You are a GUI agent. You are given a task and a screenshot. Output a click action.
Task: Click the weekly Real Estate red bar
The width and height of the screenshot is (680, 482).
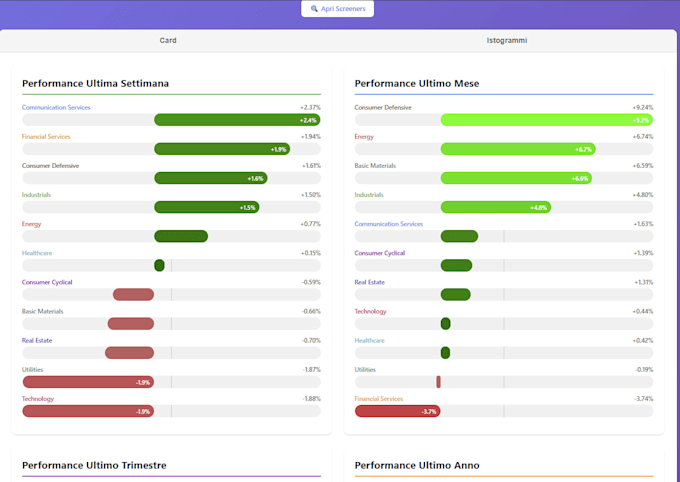tap(129, 353)
